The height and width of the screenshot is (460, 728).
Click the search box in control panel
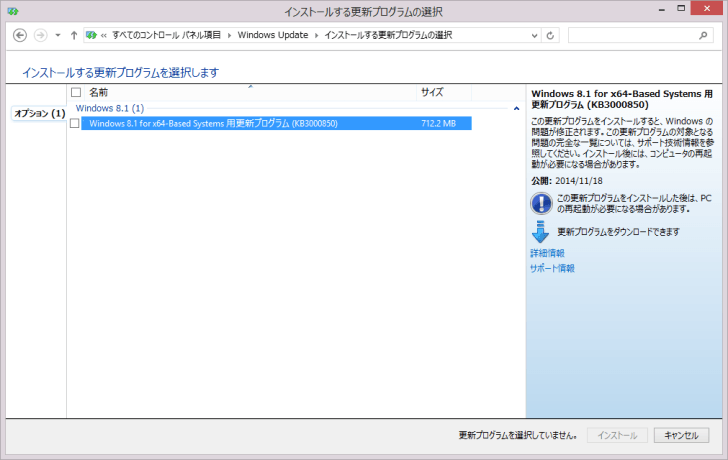pyautogui.click(x=638, y=35)
